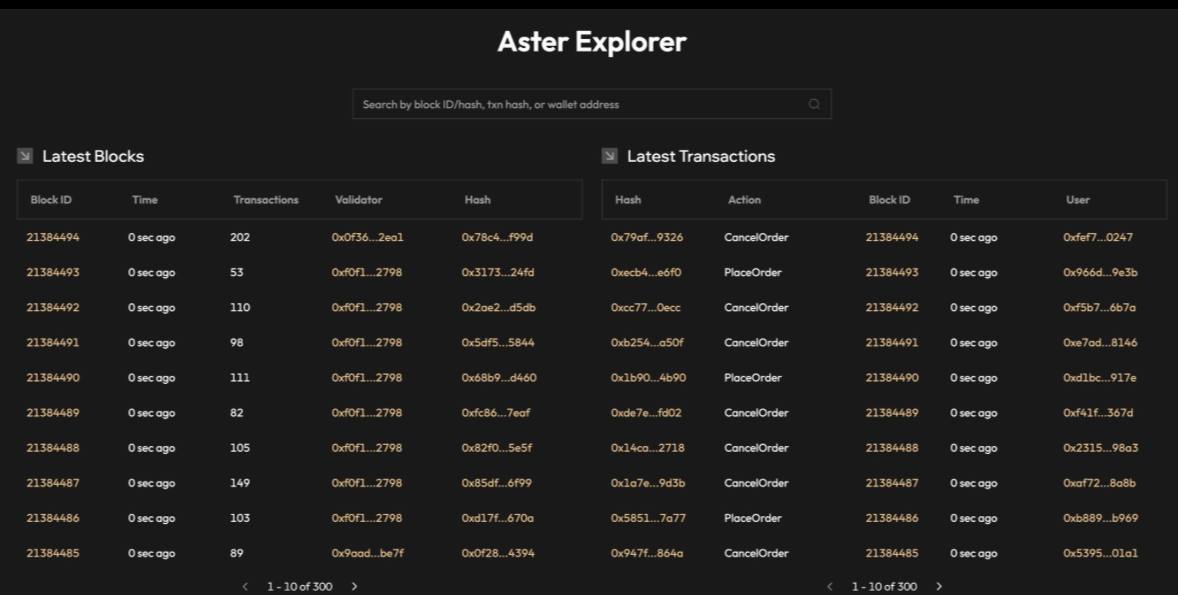Open block hash 0xd17f...670a
Viewport: 1178px width, 595px height.
pos(497,518)
